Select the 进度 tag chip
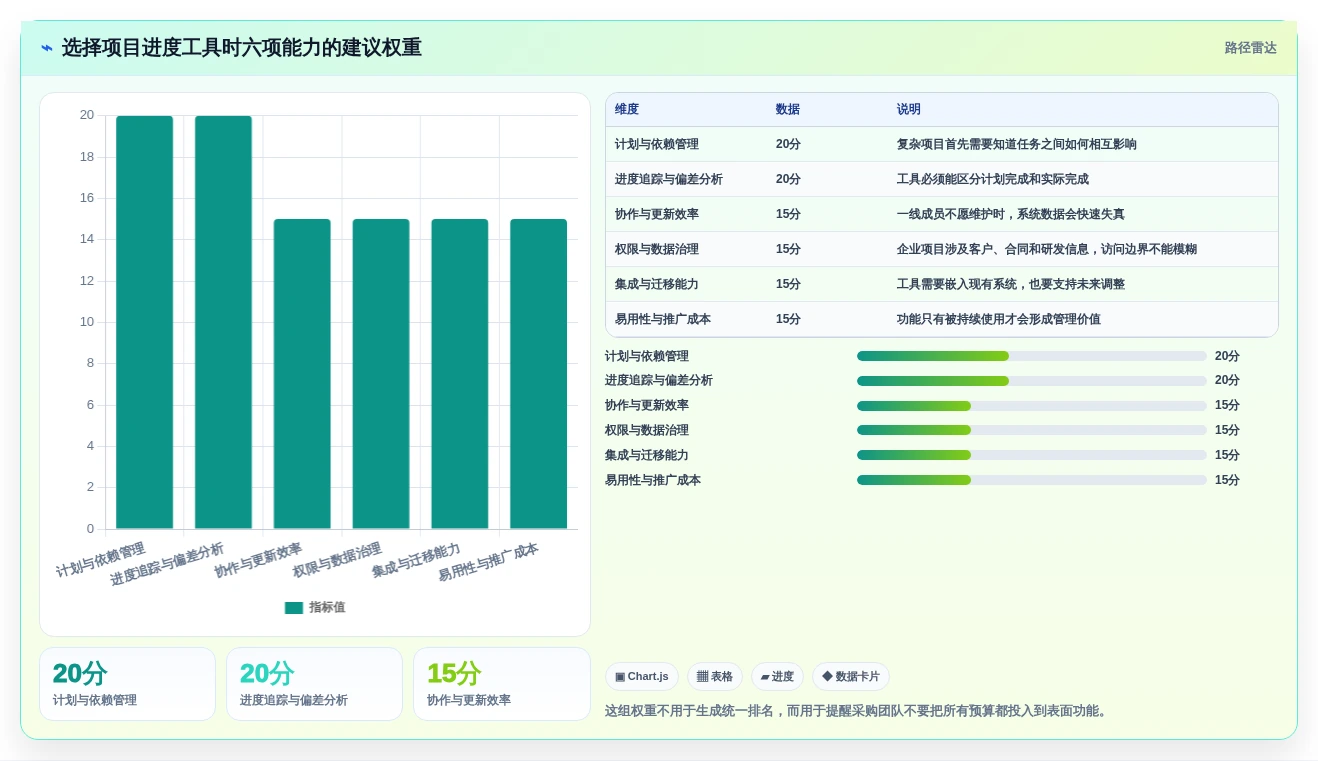1318x761 pixels. coord(777,677)
